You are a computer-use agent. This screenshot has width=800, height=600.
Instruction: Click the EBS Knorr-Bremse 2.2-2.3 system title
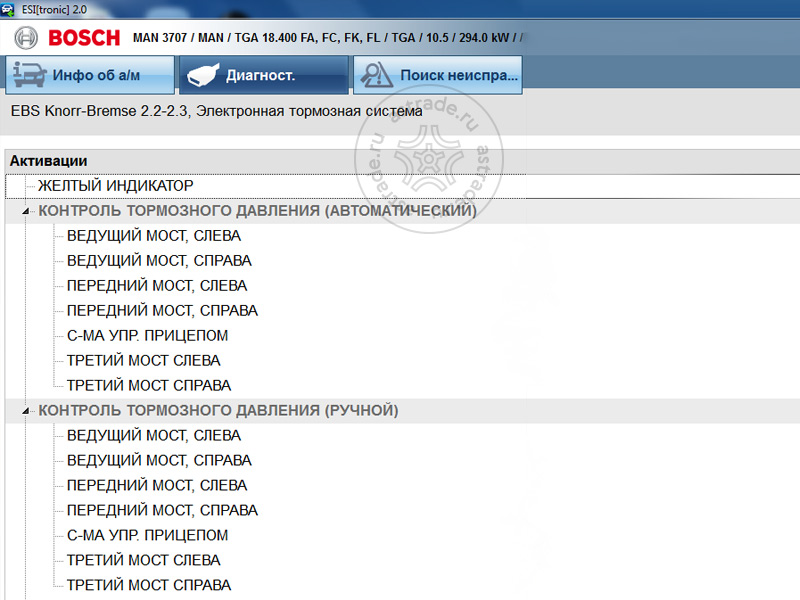coord(217,111)
